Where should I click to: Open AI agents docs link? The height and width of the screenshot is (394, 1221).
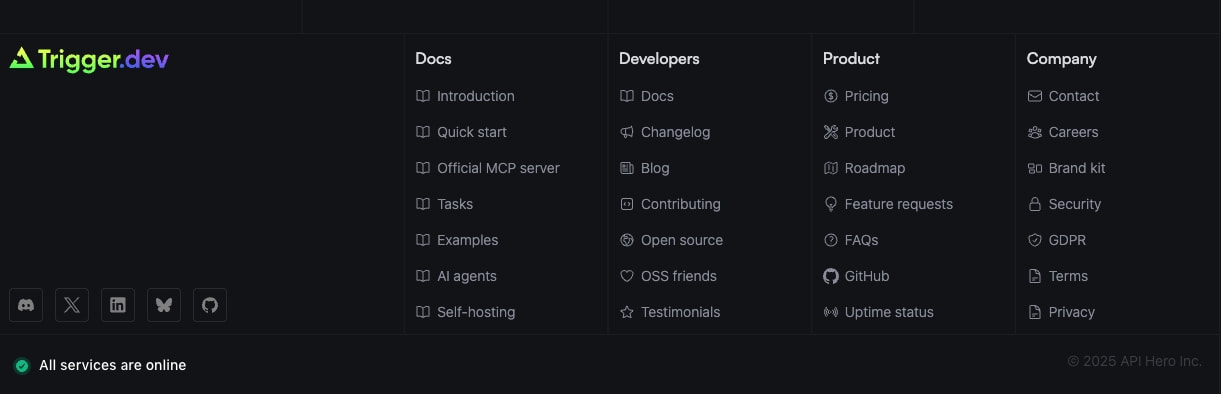point(467,276)
